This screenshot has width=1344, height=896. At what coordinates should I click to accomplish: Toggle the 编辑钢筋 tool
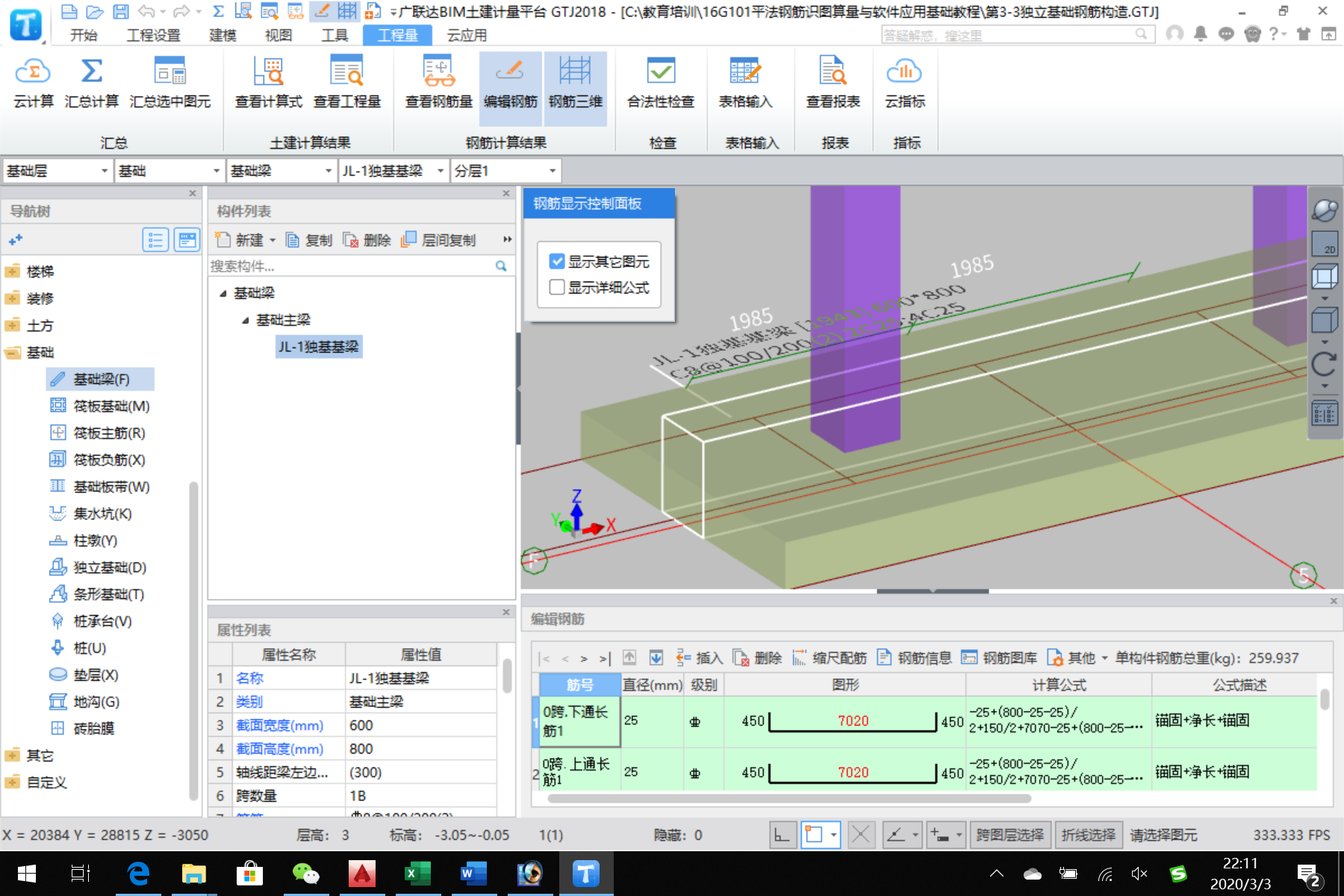point(511,88)
